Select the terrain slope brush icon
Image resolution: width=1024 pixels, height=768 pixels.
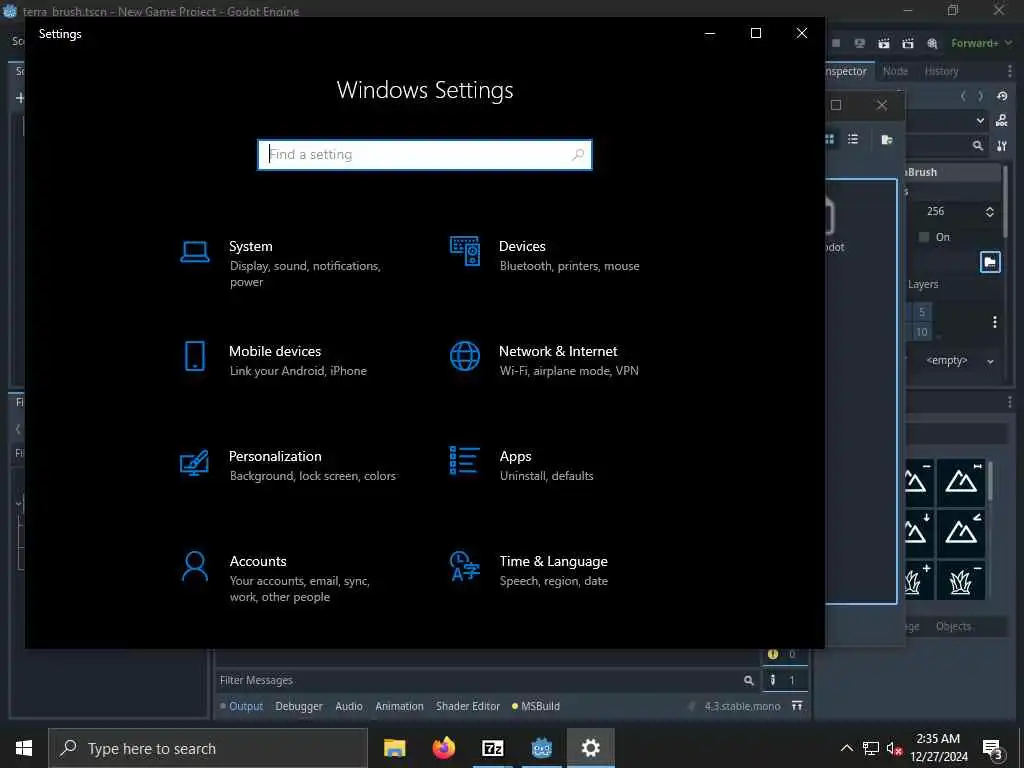coord(961,534)
